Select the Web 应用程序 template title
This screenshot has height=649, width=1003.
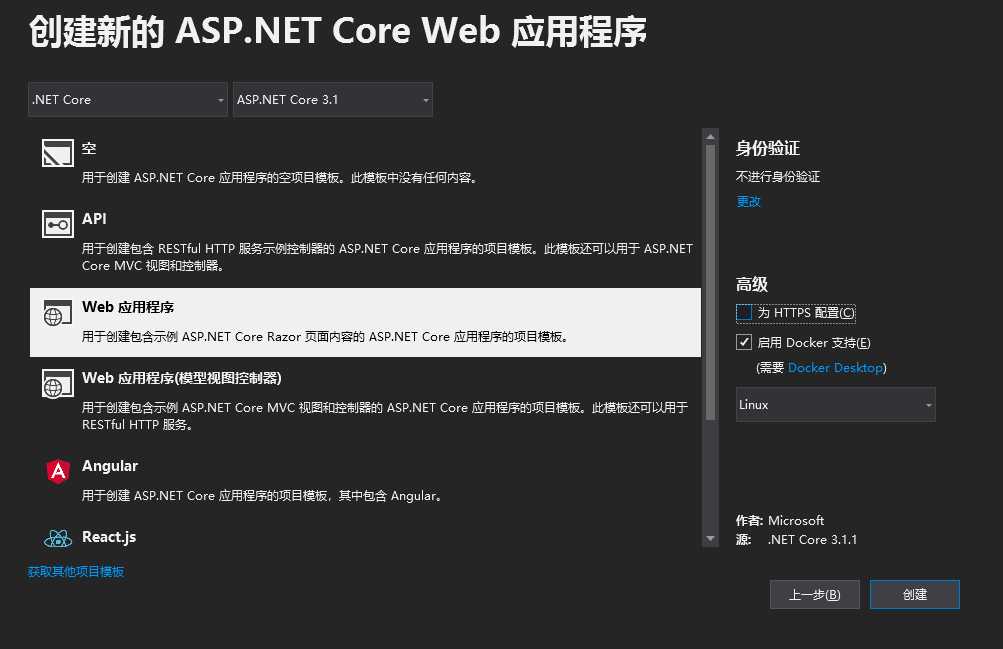(x=128, y=307)
